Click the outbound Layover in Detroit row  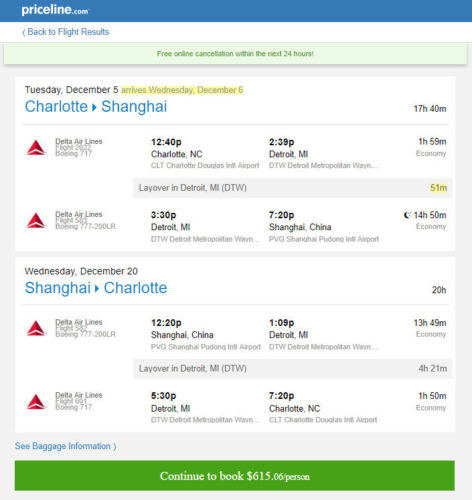[293, 188]
